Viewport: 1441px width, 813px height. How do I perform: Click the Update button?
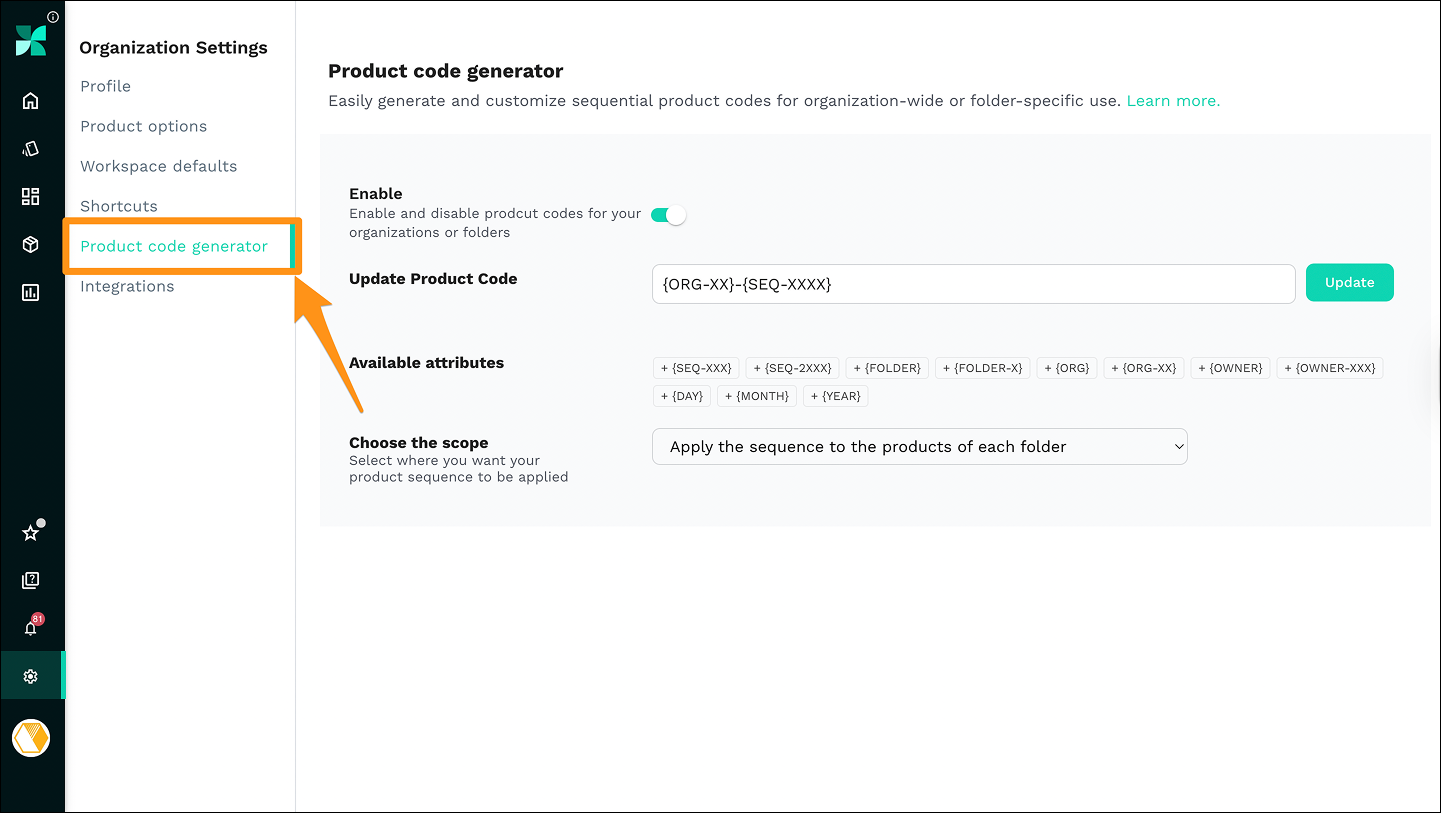[x=1349, y=282]
